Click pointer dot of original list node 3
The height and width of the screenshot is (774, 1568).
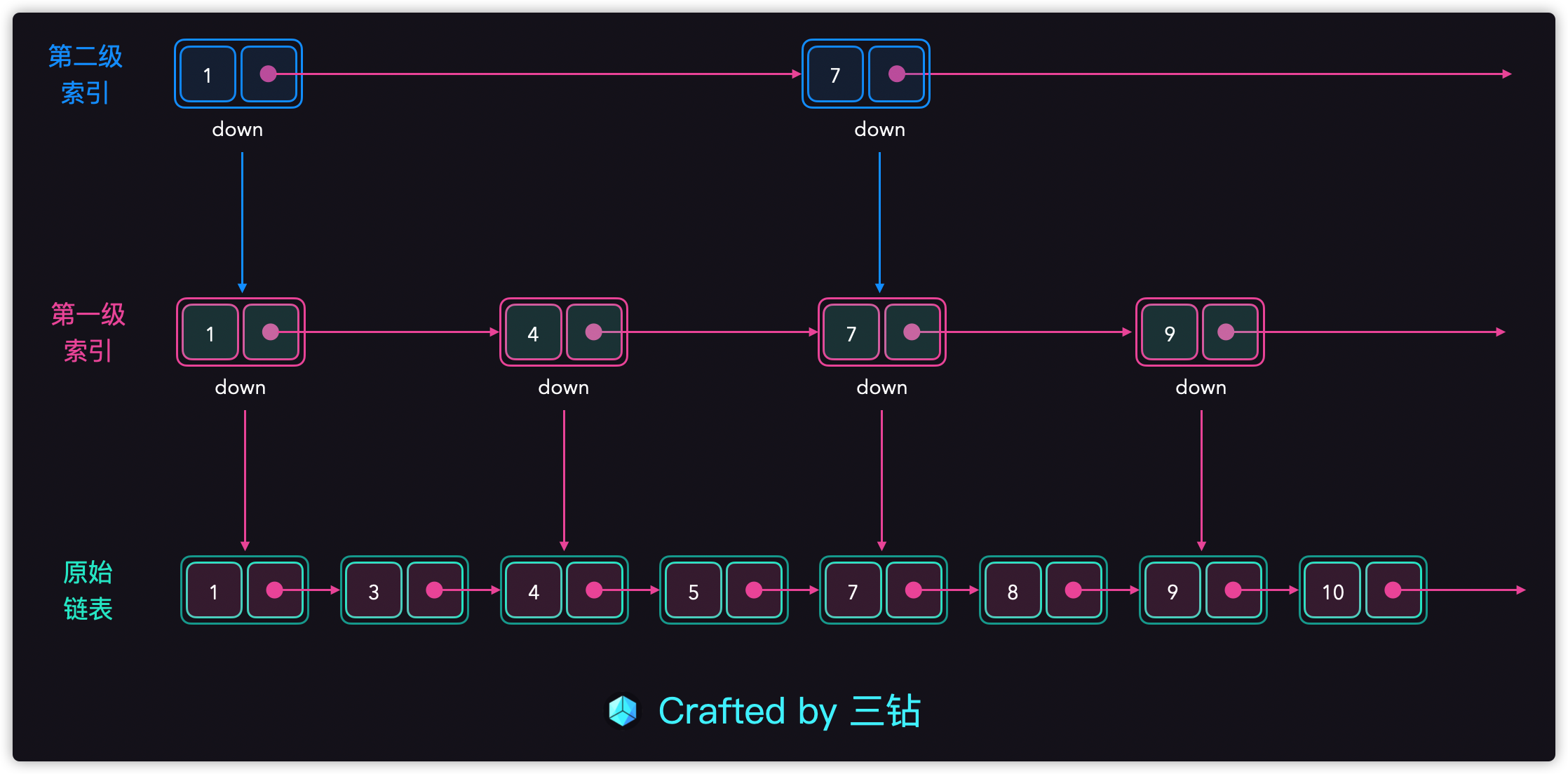pos(434,590)
